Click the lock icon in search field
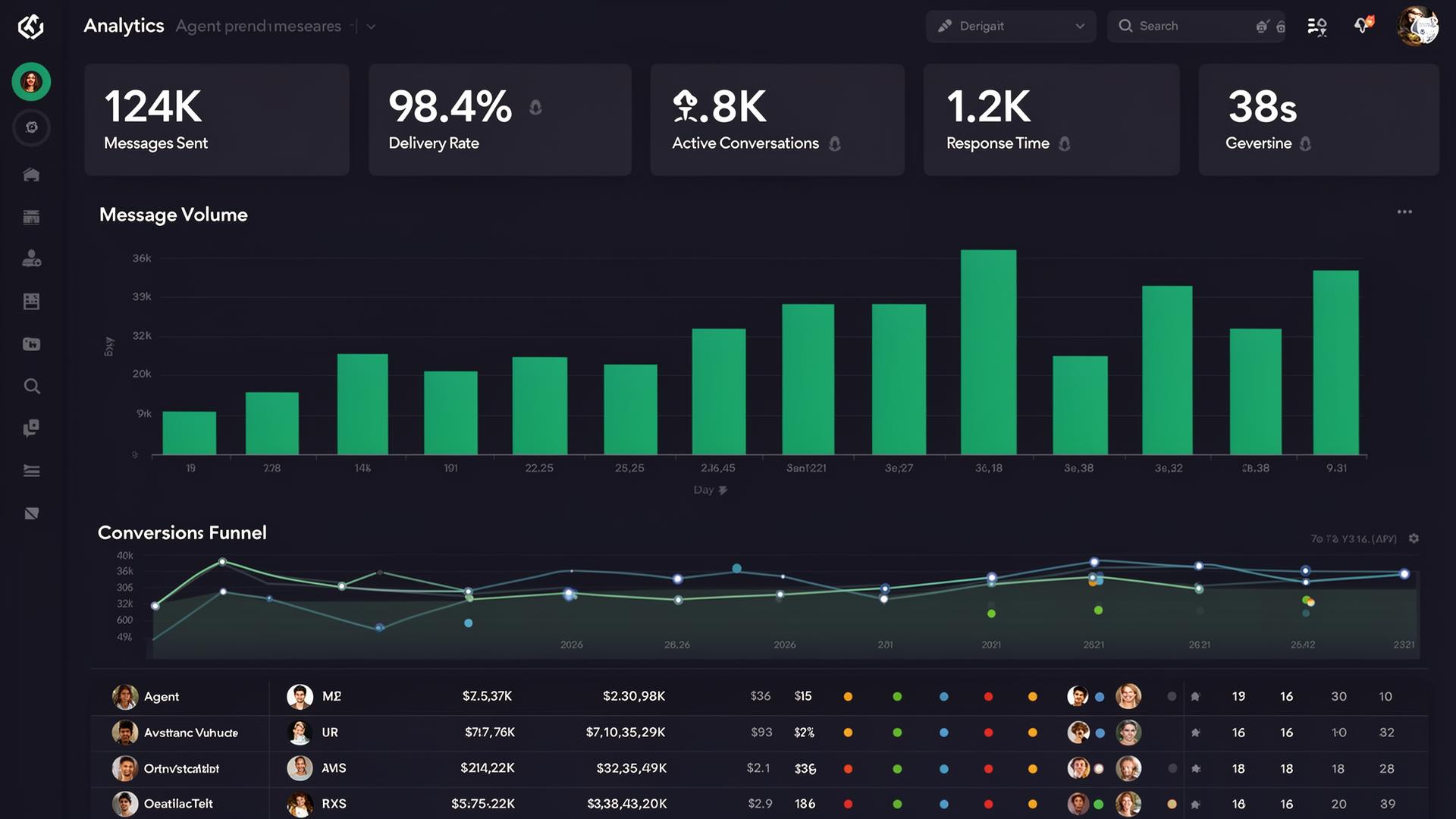1456x819 pixels. (x=1281, y=27)
